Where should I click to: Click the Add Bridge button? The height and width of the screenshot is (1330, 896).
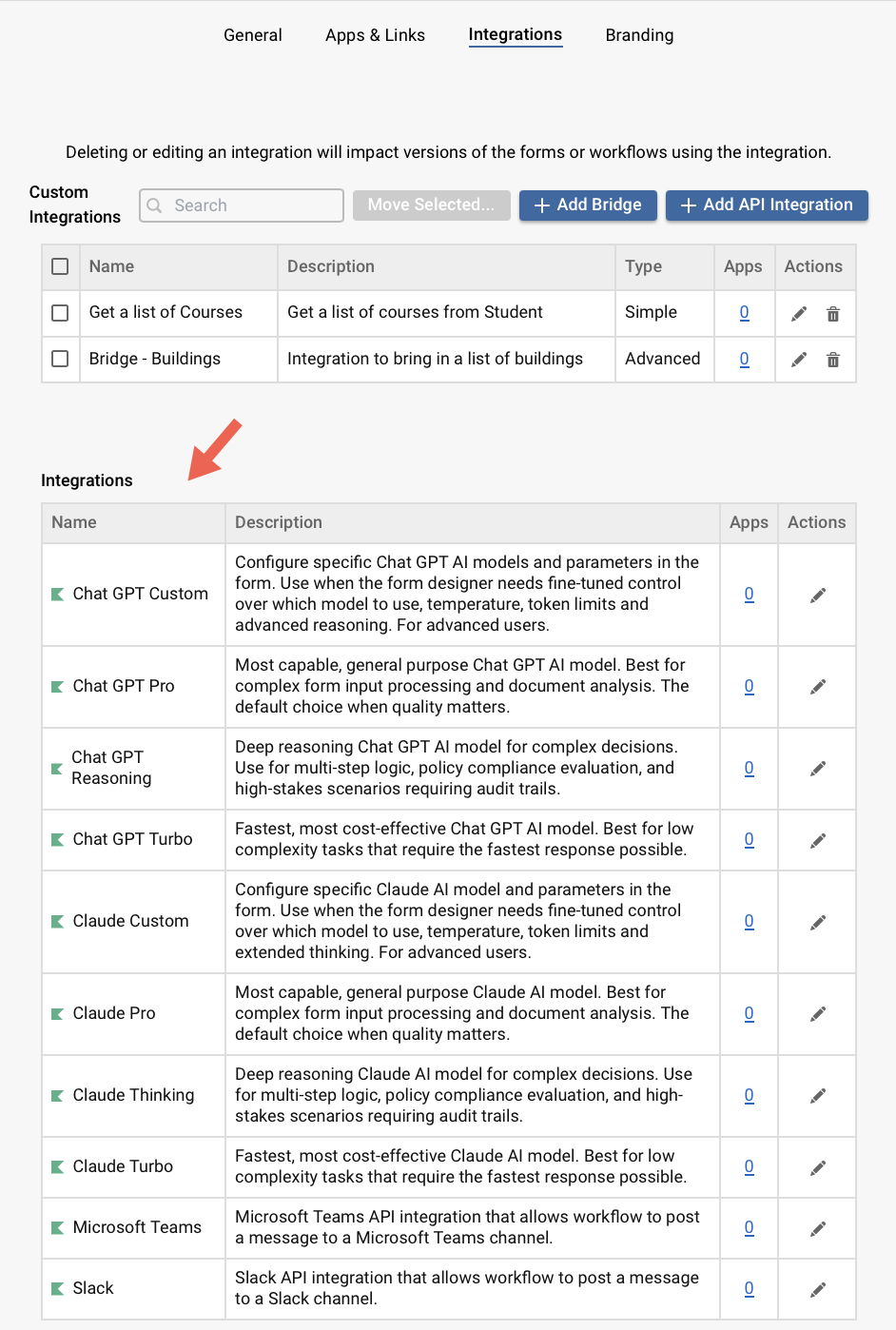click(x=588, y=205)
